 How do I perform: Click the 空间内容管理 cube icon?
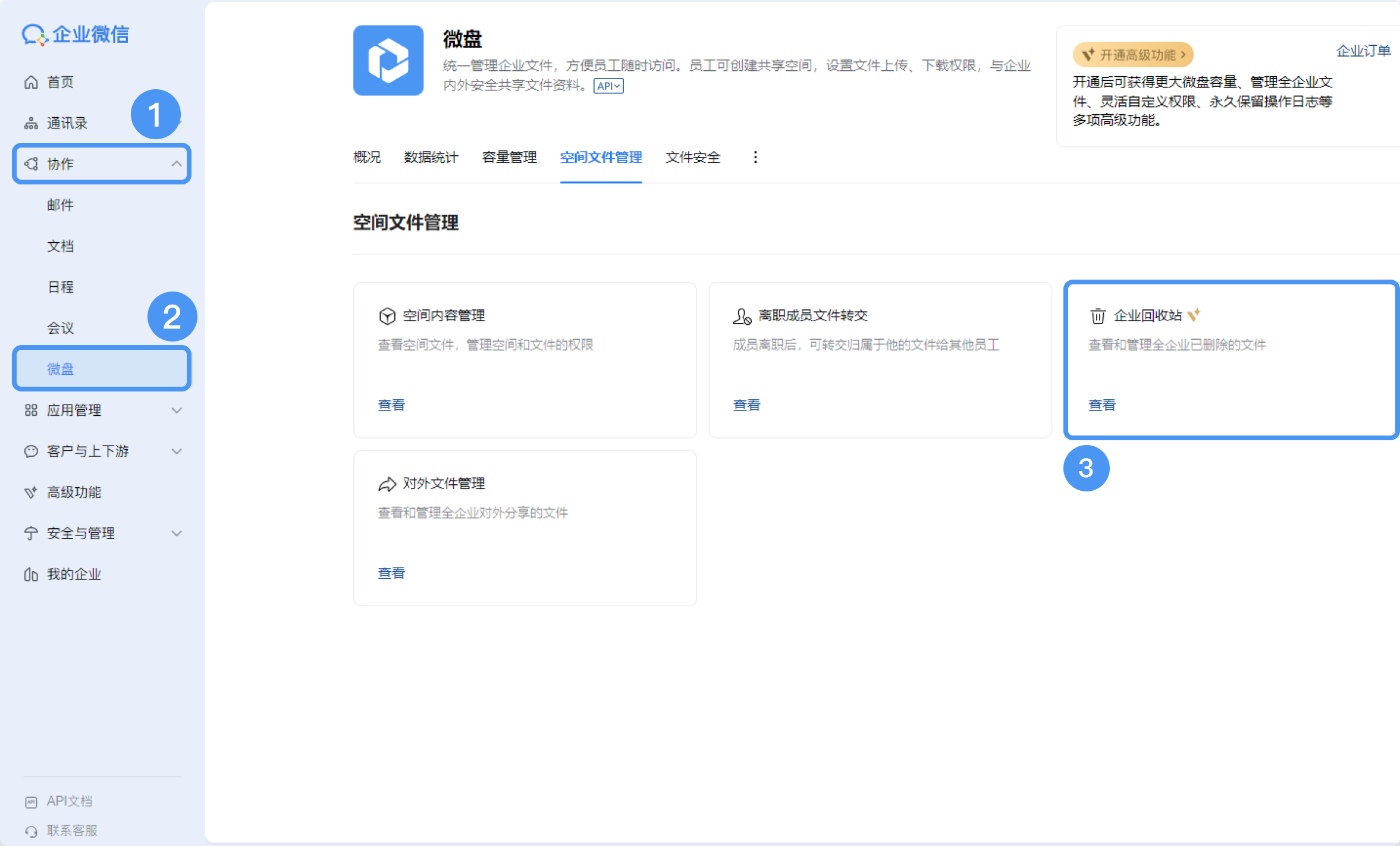click(387, 316)
